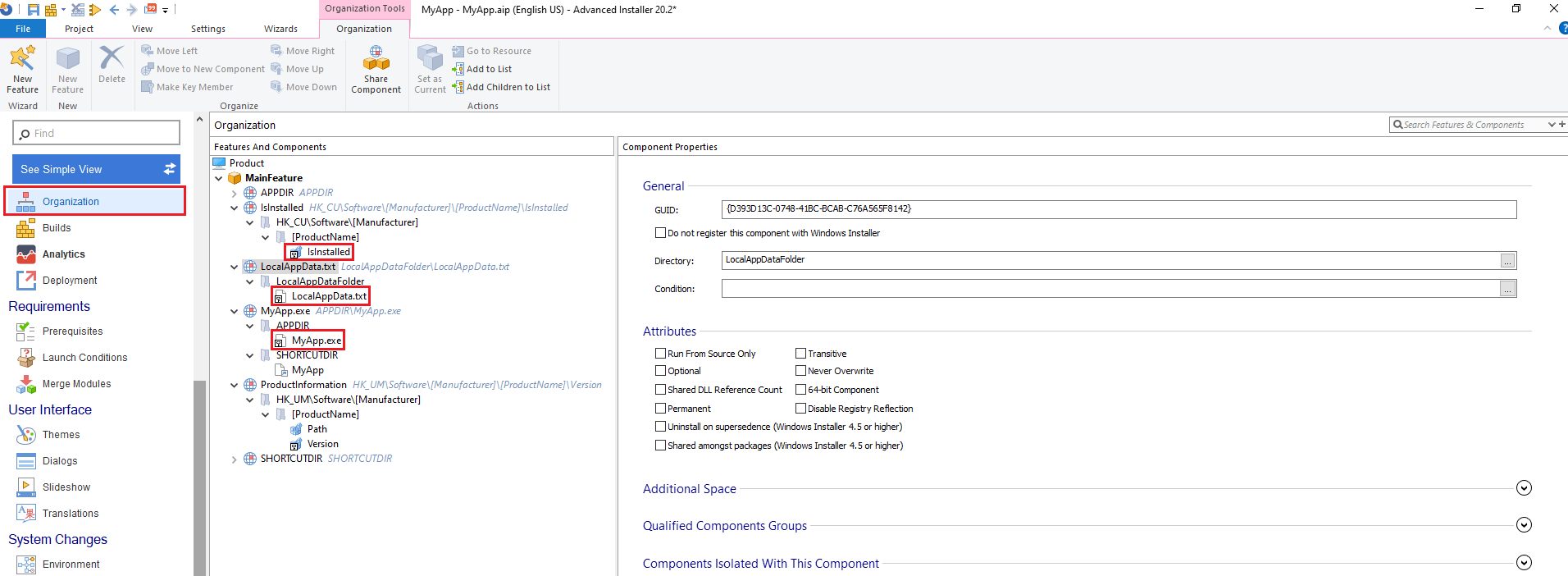
Task: Open the Slideshow page
Action: pos(66,487)
